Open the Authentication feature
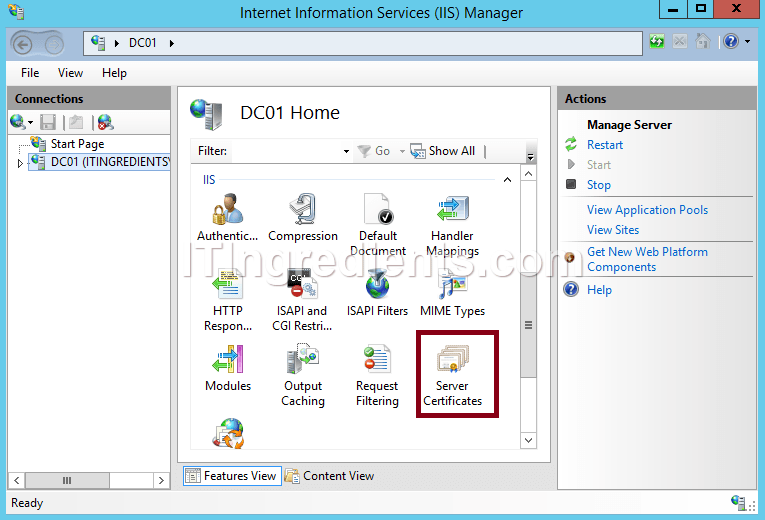Screen dimensions: 765x520 click(x=227, y=217)
